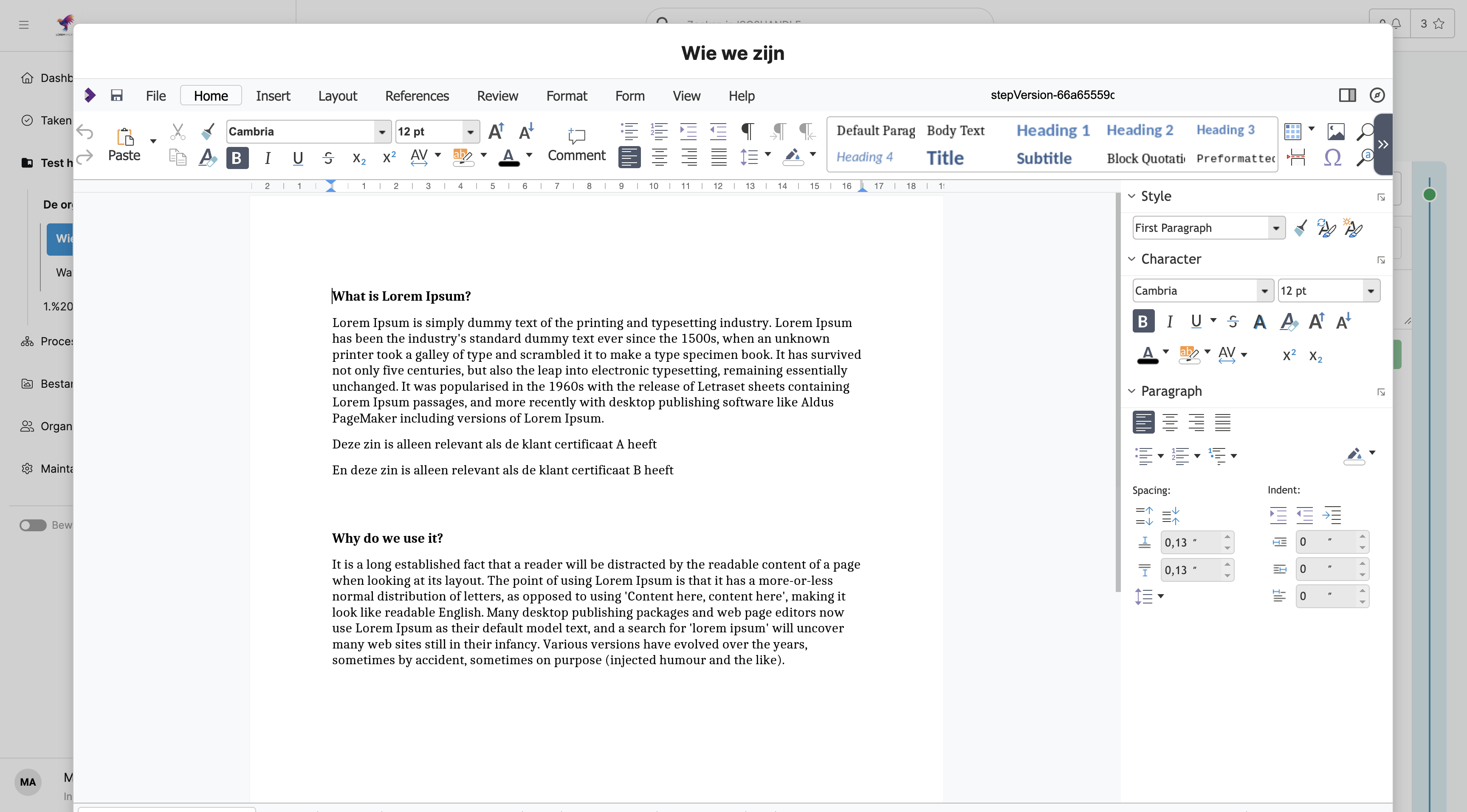The image size is (1467, 812).
Task: Decrease font size with toolbar icon
Action: 527,132
